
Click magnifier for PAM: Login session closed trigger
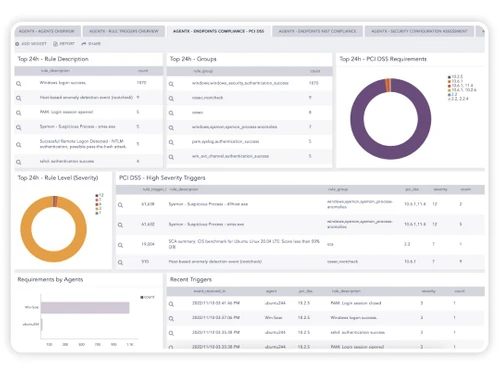tap(171, 304)
